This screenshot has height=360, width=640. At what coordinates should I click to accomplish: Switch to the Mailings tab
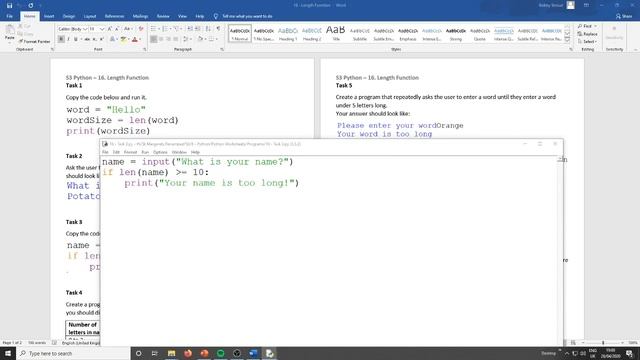click(x=140, y=16)
